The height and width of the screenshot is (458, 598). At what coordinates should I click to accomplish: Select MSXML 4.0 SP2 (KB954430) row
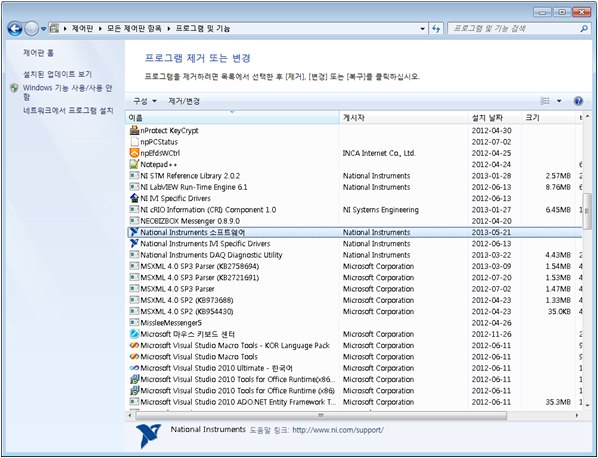[x=355, y=312]
